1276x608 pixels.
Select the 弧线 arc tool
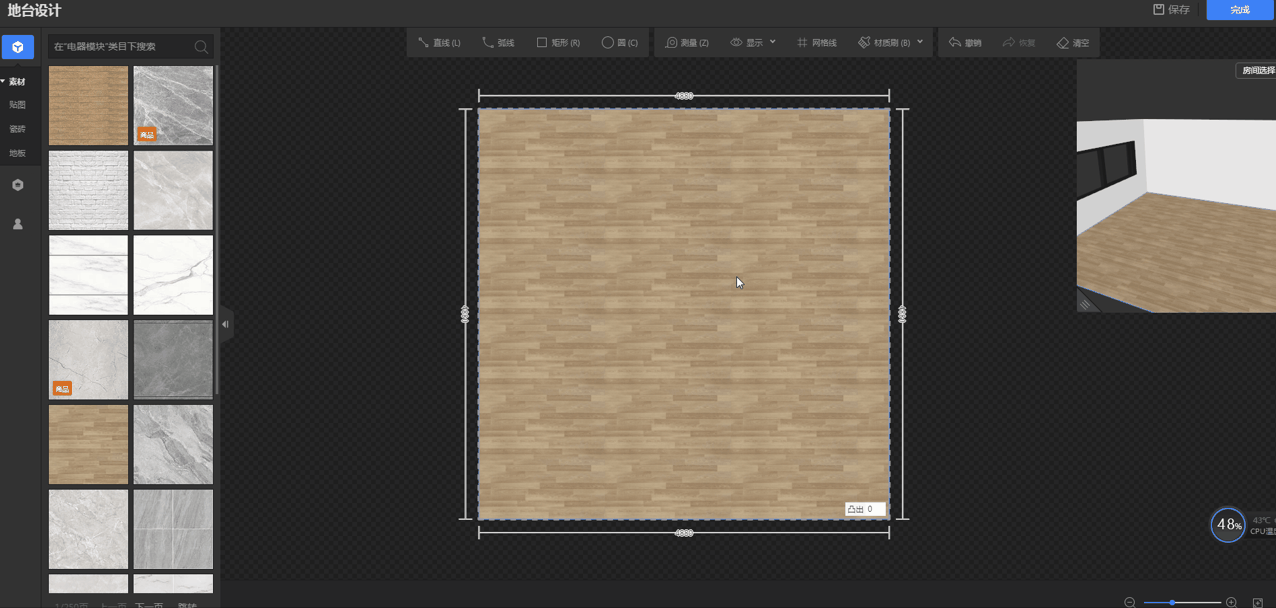pos(498,43)
